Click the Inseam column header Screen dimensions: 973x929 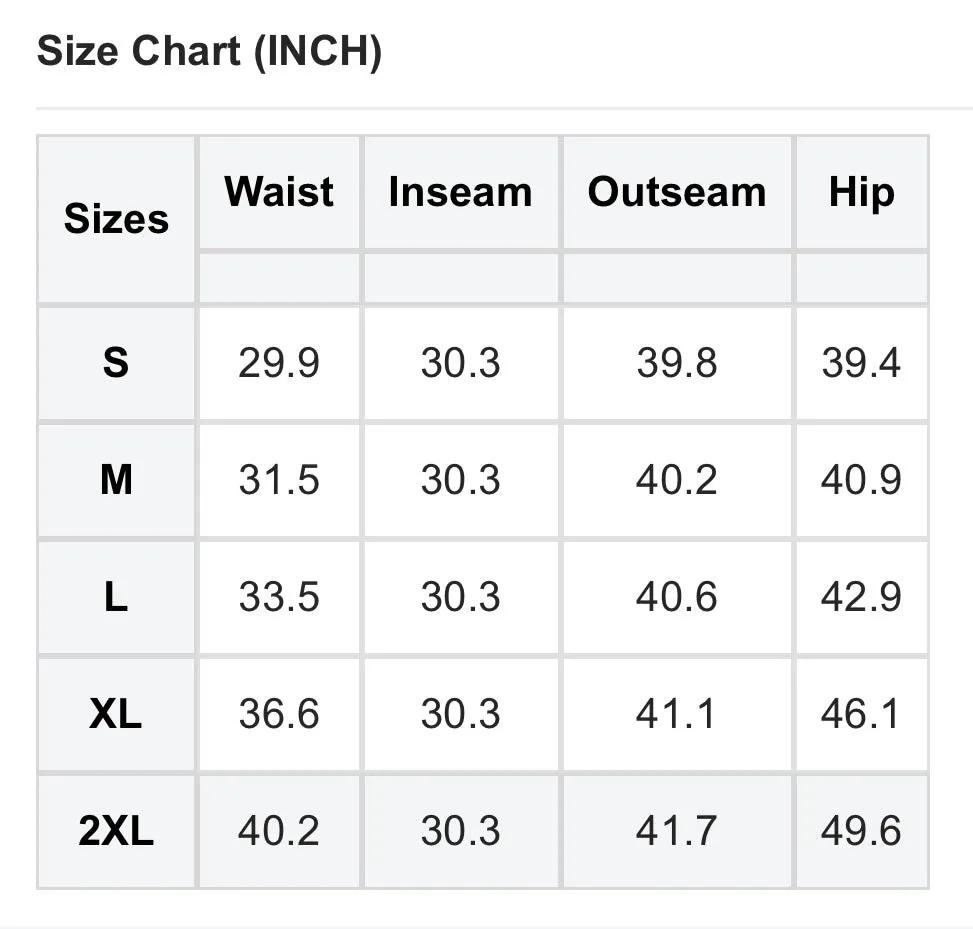[460, 191]
